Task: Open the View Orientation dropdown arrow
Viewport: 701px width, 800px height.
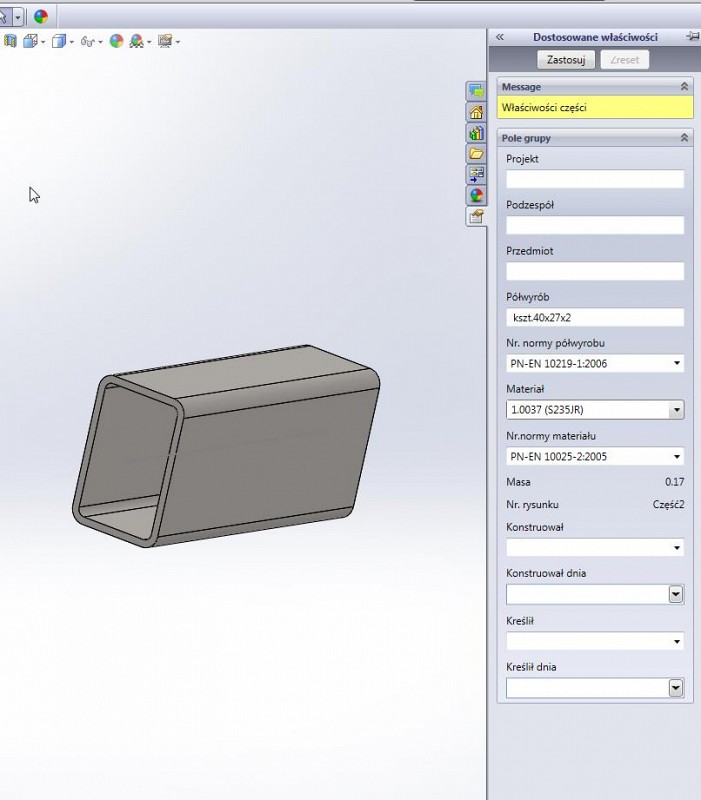Action: [x=43, y=42]
